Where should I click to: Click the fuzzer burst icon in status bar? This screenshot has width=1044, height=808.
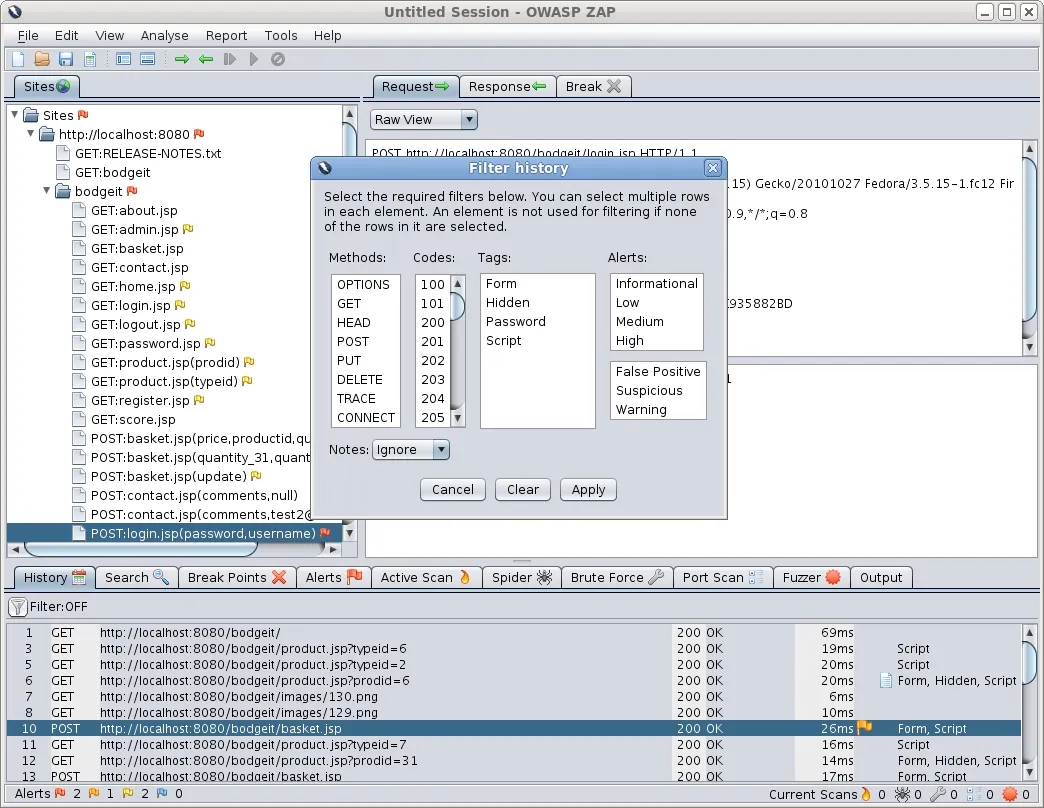pyautogui.click(x=1009, y=793)
